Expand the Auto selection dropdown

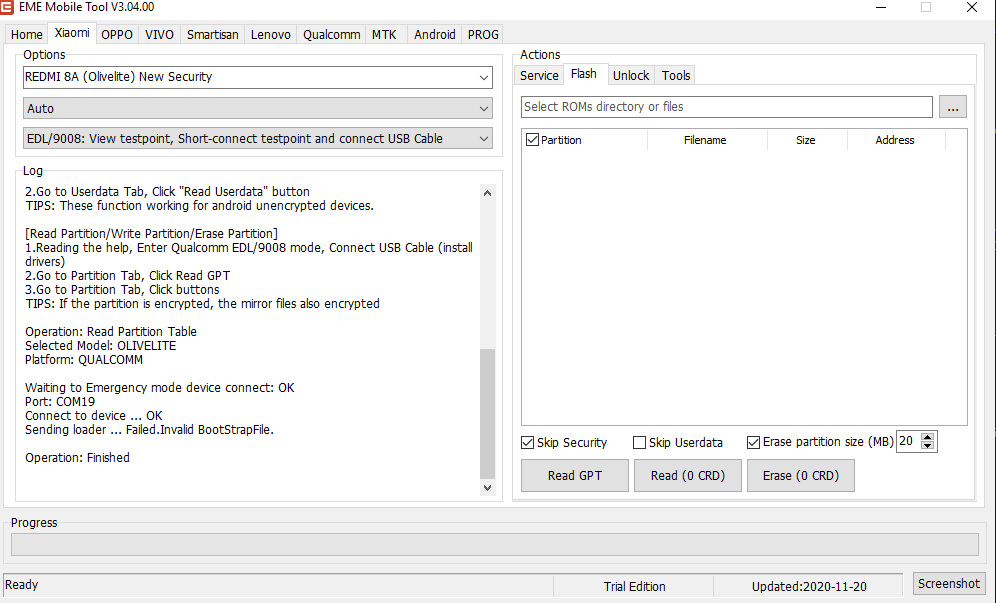(x=258, y=108)
